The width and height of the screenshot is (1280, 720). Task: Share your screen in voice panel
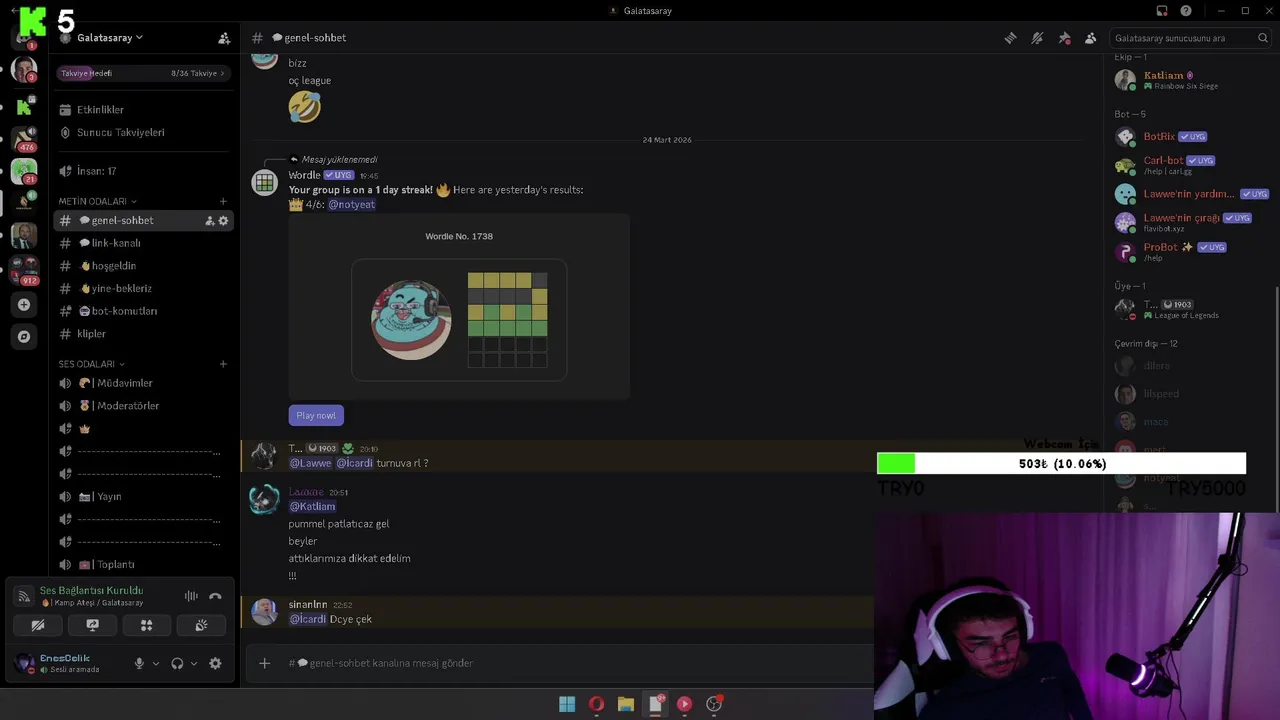(x=92, y=626)
